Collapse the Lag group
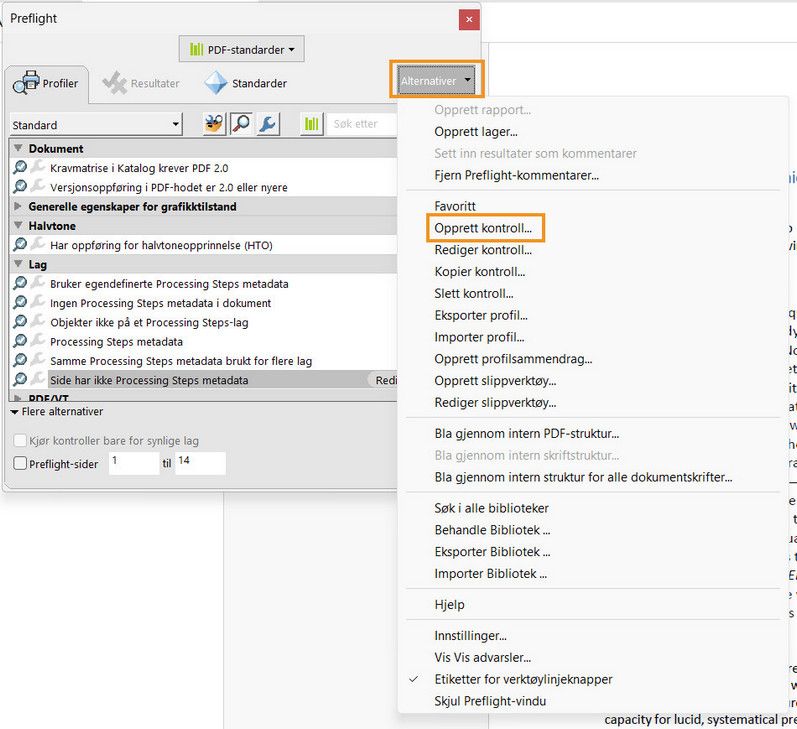Viewport: 797px width, 729px height. tap(18, 264)
